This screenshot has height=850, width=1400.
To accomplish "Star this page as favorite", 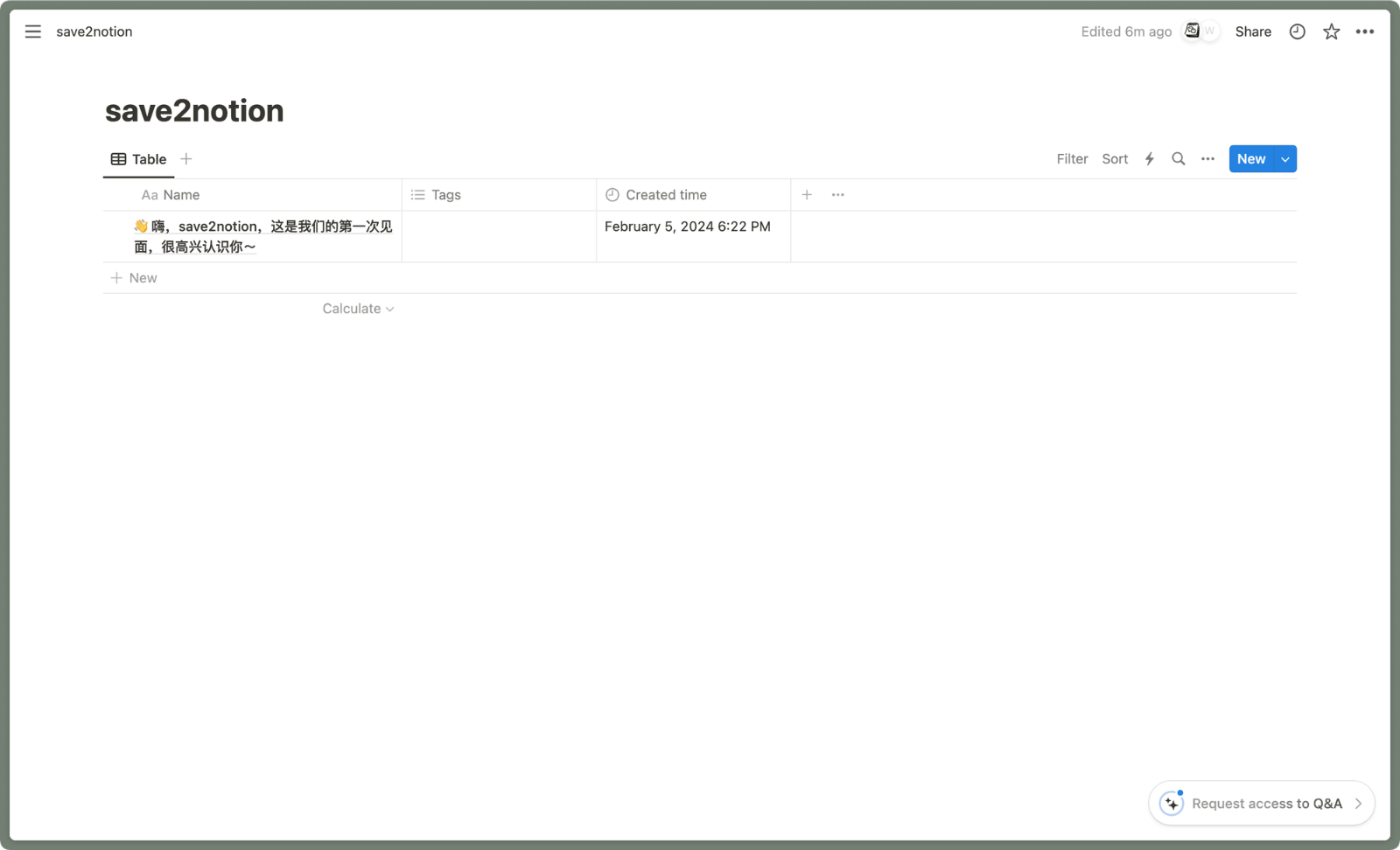I will pos(1331,31).
